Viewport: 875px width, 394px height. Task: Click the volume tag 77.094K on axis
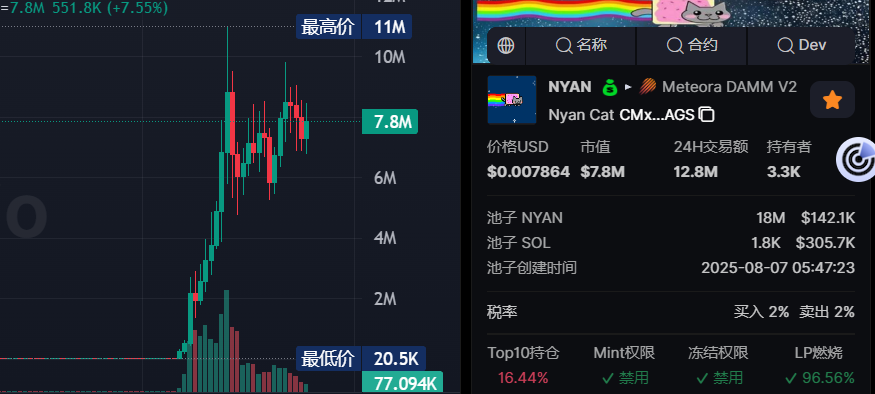click(402, 383)
